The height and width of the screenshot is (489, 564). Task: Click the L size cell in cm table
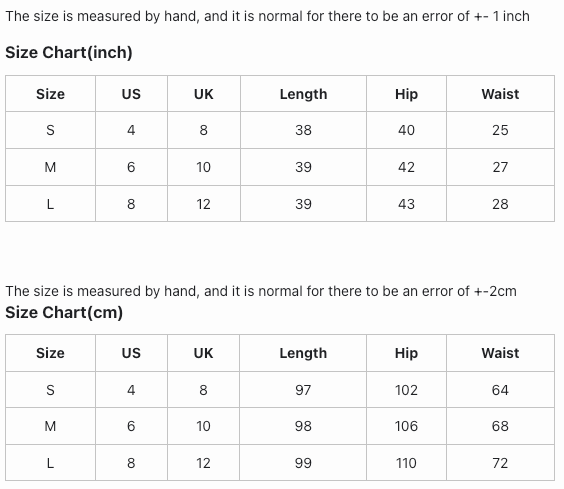(50, 463)
